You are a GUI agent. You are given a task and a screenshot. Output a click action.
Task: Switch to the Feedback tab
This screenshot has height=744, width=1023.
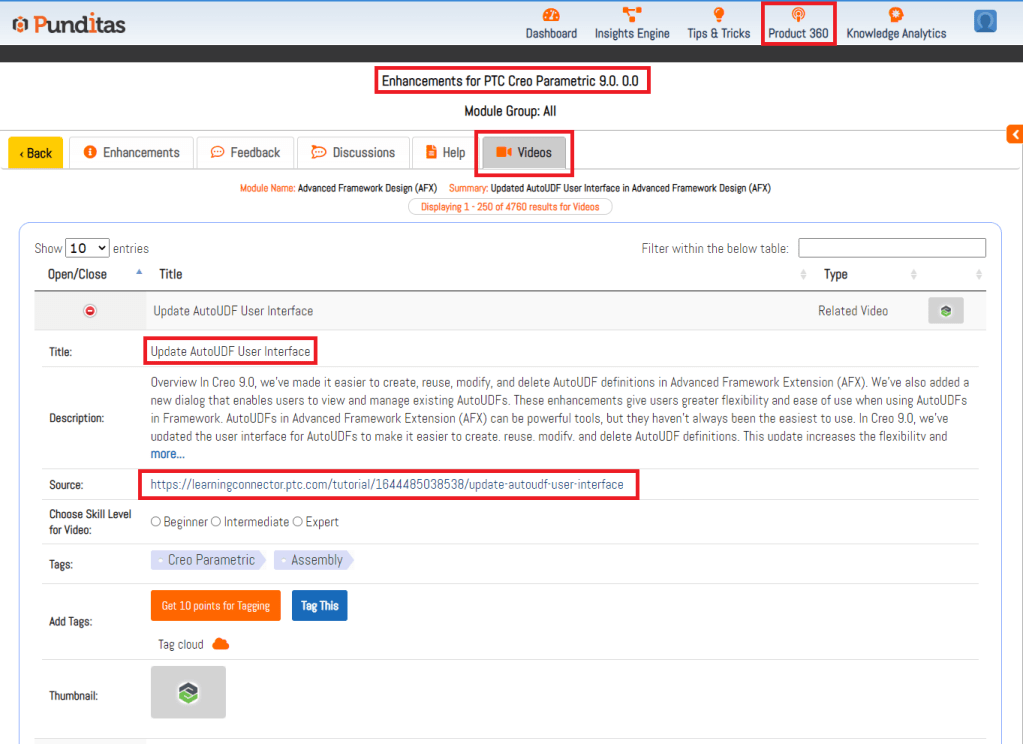pos(245,153)
